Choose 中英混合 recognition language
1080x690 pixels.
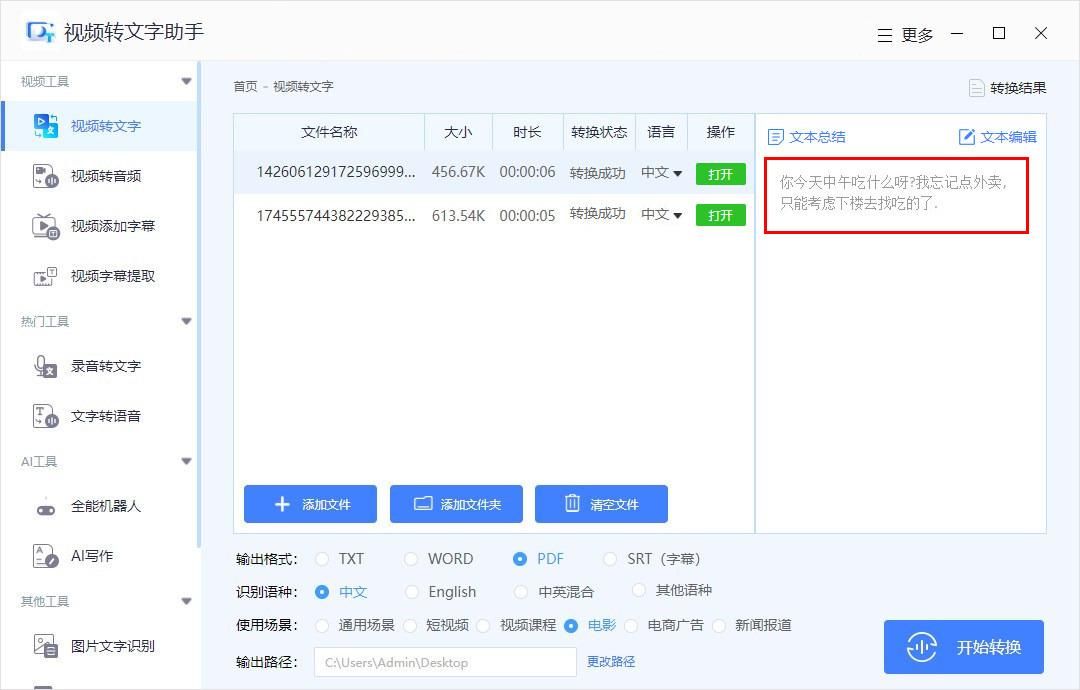pyautogui.click(x=521, y=592)
